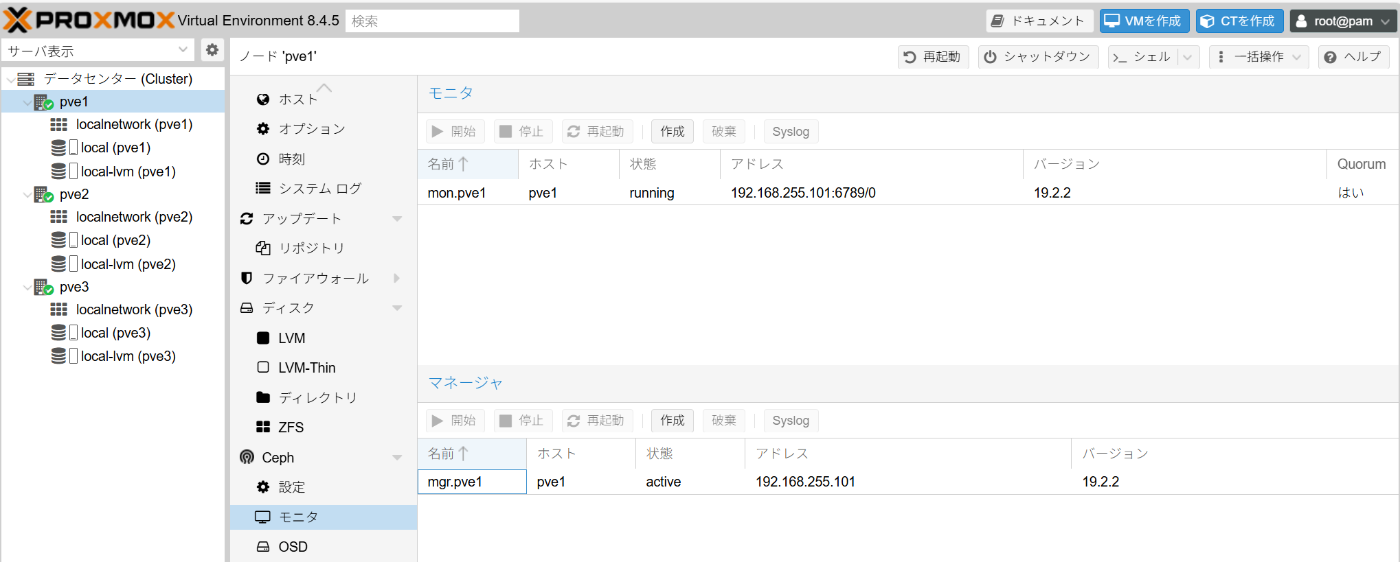The width and height of the screenshot is (1400, 562).
Task: Click the ヘルプ button
Action: click(1353, 57)
